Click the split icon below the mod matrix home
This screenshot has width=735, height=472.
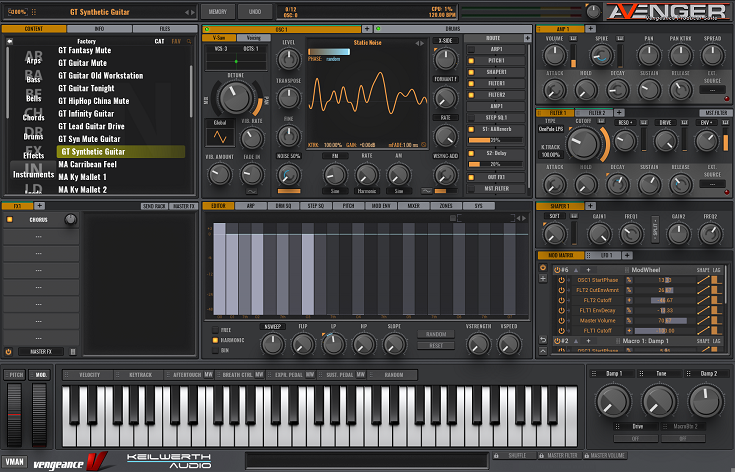543,278
